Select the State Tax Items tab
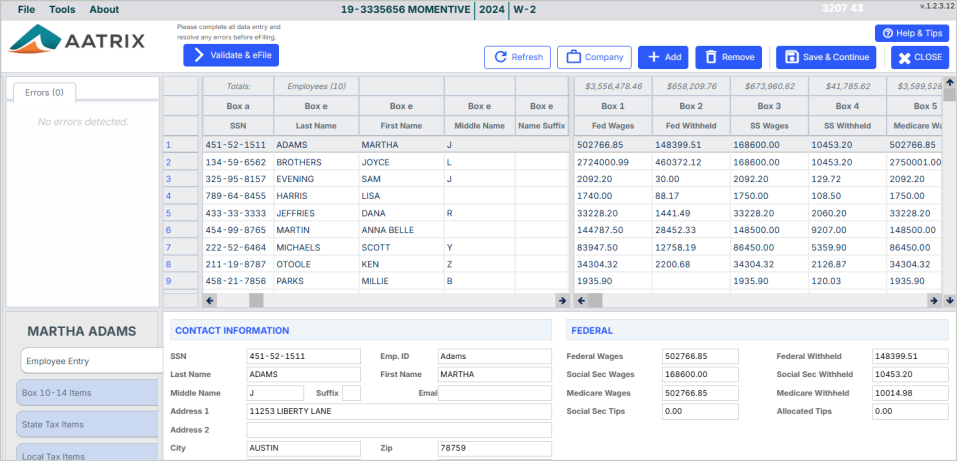The width and height of the screenshot is (957, 461). click(88, 425)
